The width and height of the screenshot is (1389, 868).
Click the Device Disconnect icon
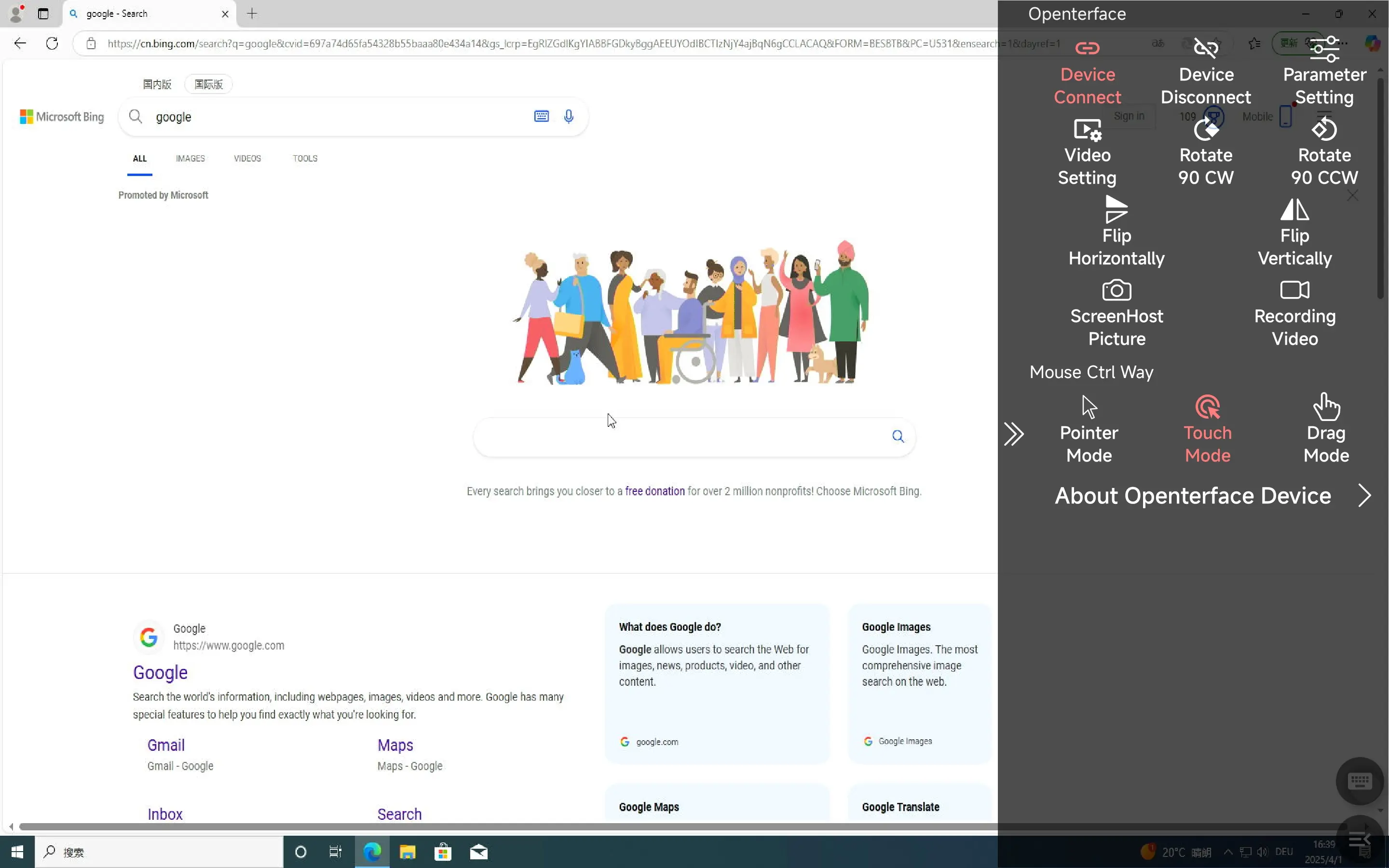pos(1205,48)
